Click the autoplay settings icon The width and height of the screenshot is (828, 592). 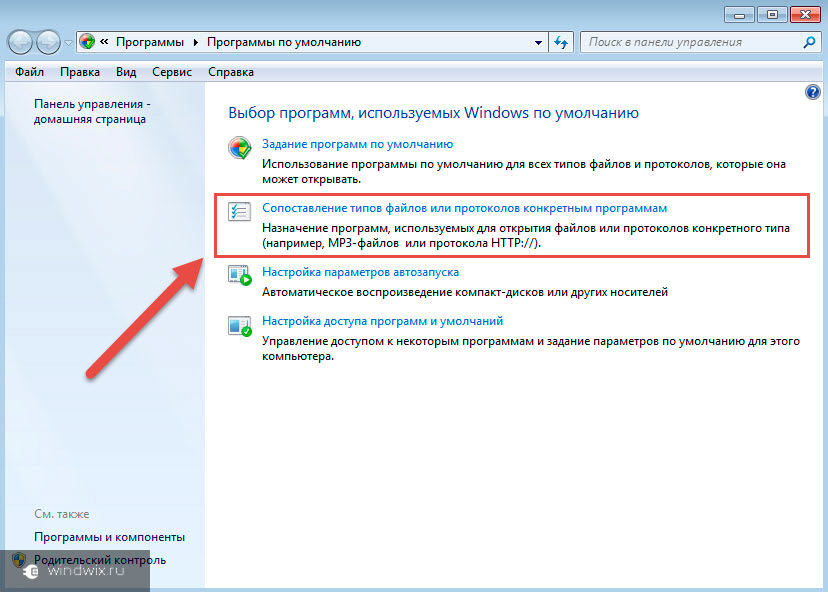(240, 275)
